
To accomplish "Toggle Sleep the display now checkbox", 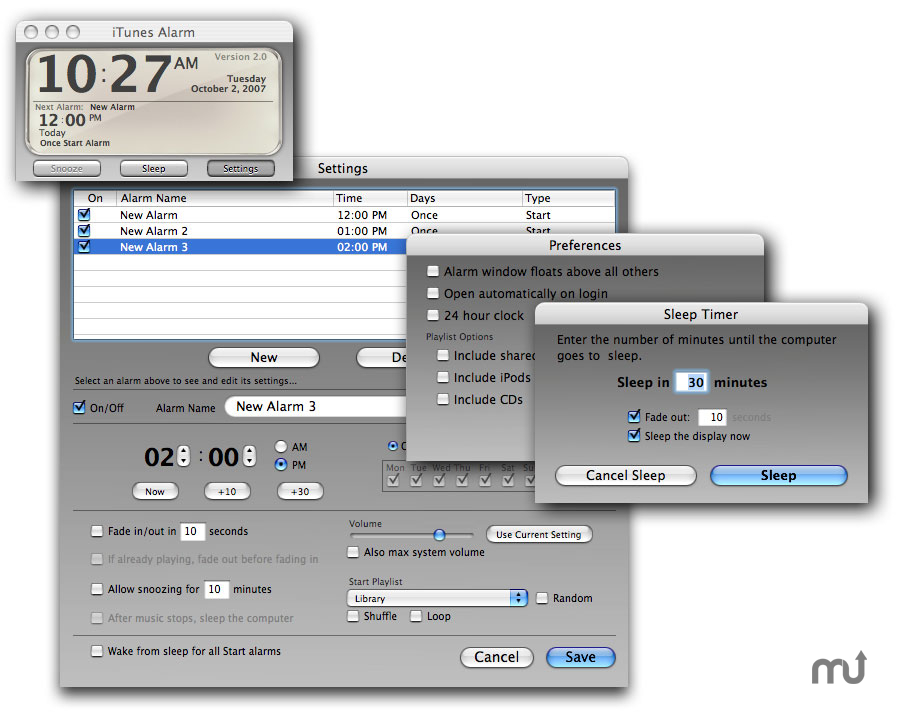I will point(634,436).
